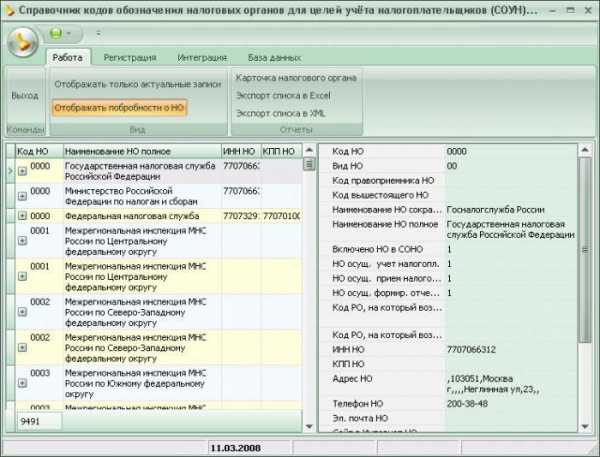Toggle Отображать подробности о НО
Image resolution: width=600 pixels, height=457 pixels.
pos(120,107)
